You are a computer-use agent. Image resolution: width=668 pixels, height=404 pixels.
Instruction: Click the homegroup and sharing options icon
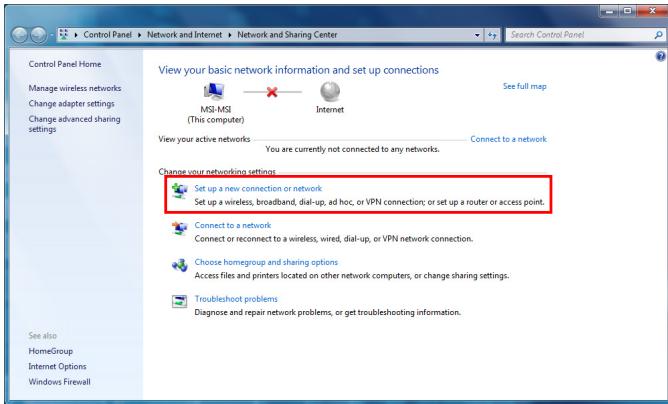179,265
